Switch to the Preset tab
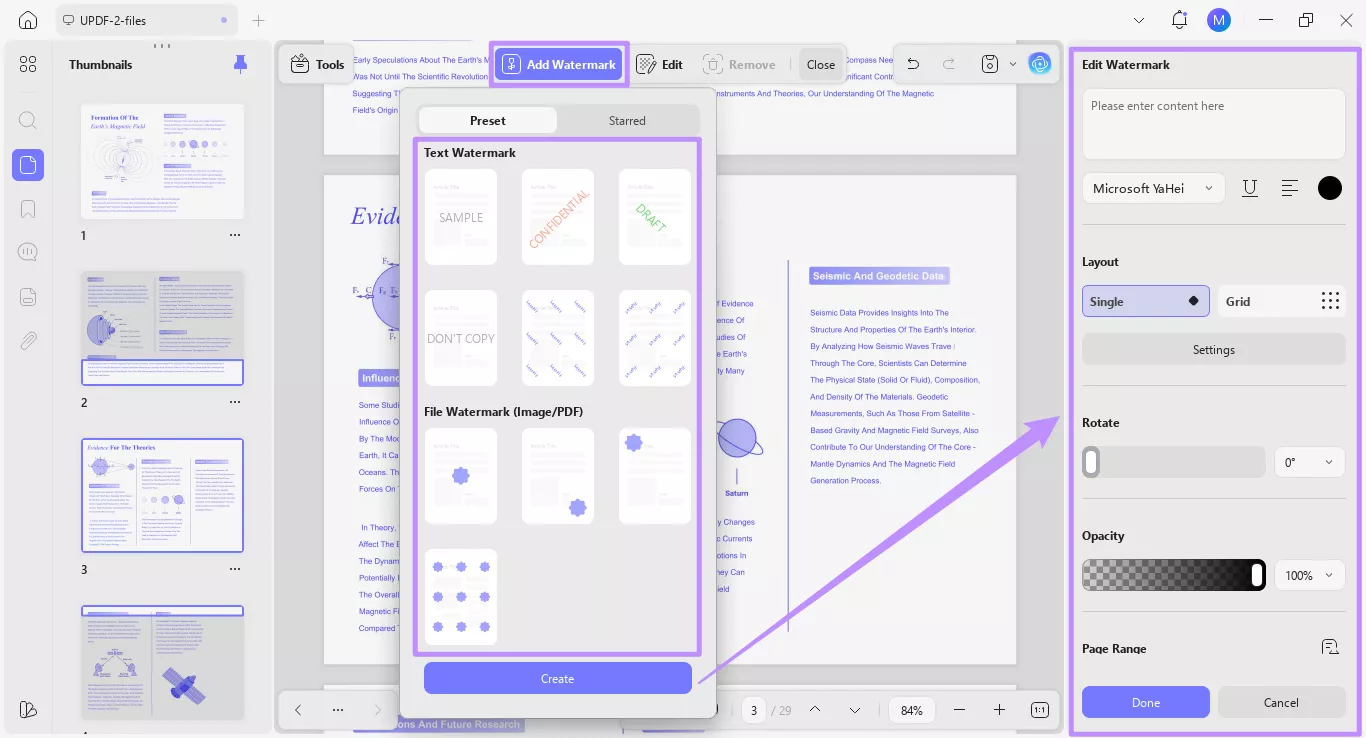Image resolution: width=1366 pixels, height=738 pixels. coord(488,120)
